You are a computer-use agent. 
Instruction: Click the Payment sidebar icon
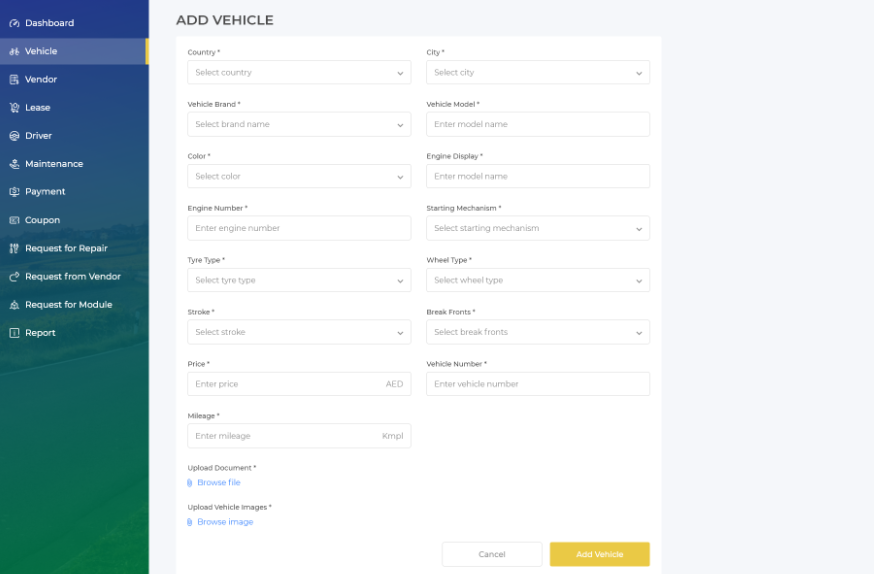point(14,192)
